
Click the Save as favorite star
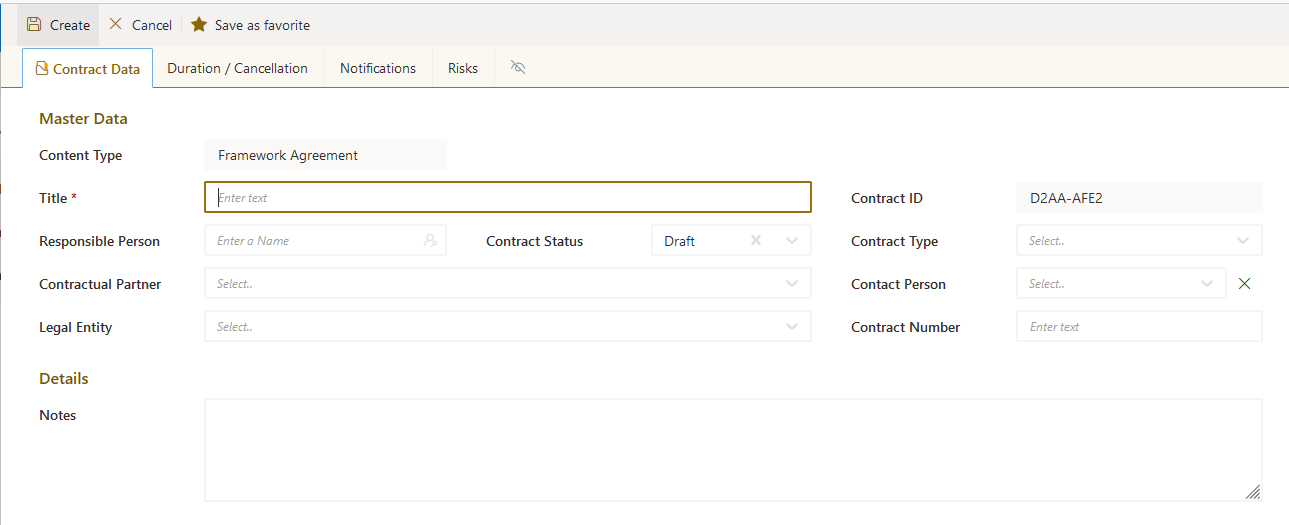coord(199,24)
